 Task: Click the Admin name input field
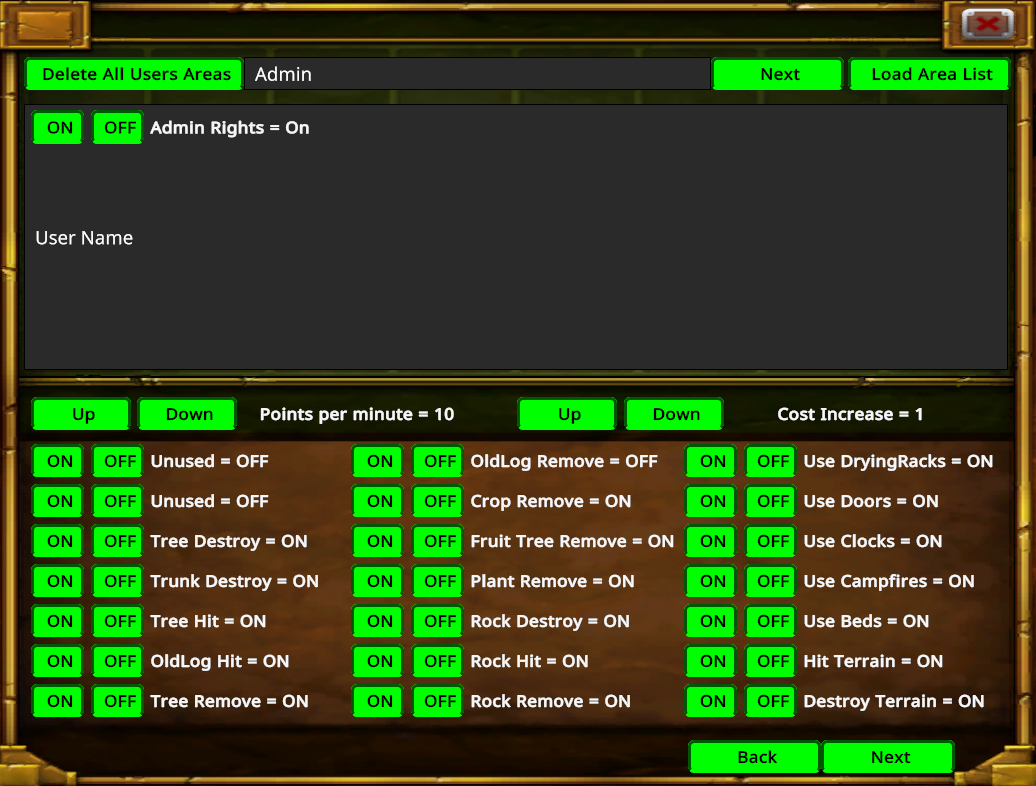point(478,74)
